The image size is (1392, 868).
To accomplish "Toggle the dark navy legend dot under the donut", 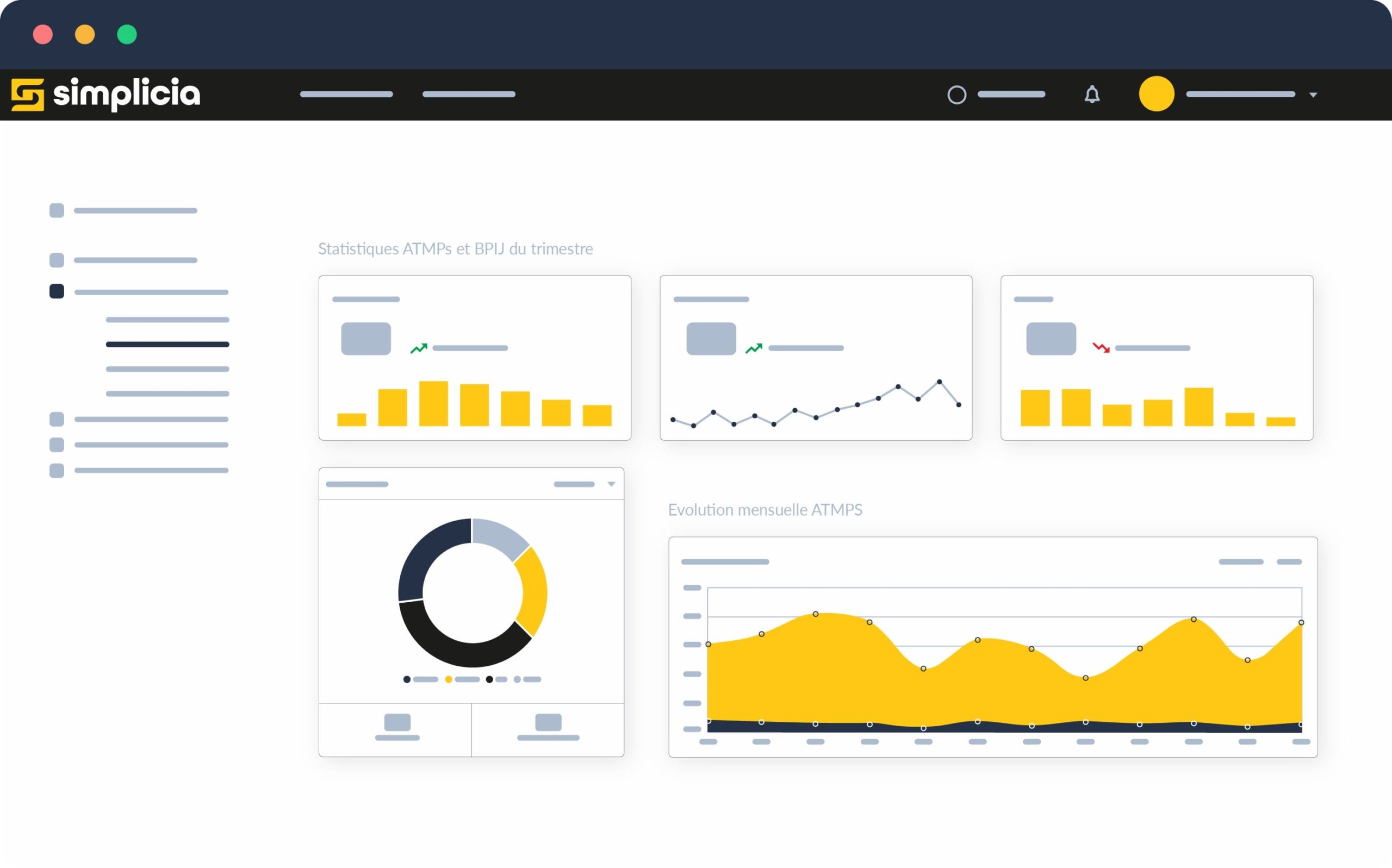I will tap(407, 679).
